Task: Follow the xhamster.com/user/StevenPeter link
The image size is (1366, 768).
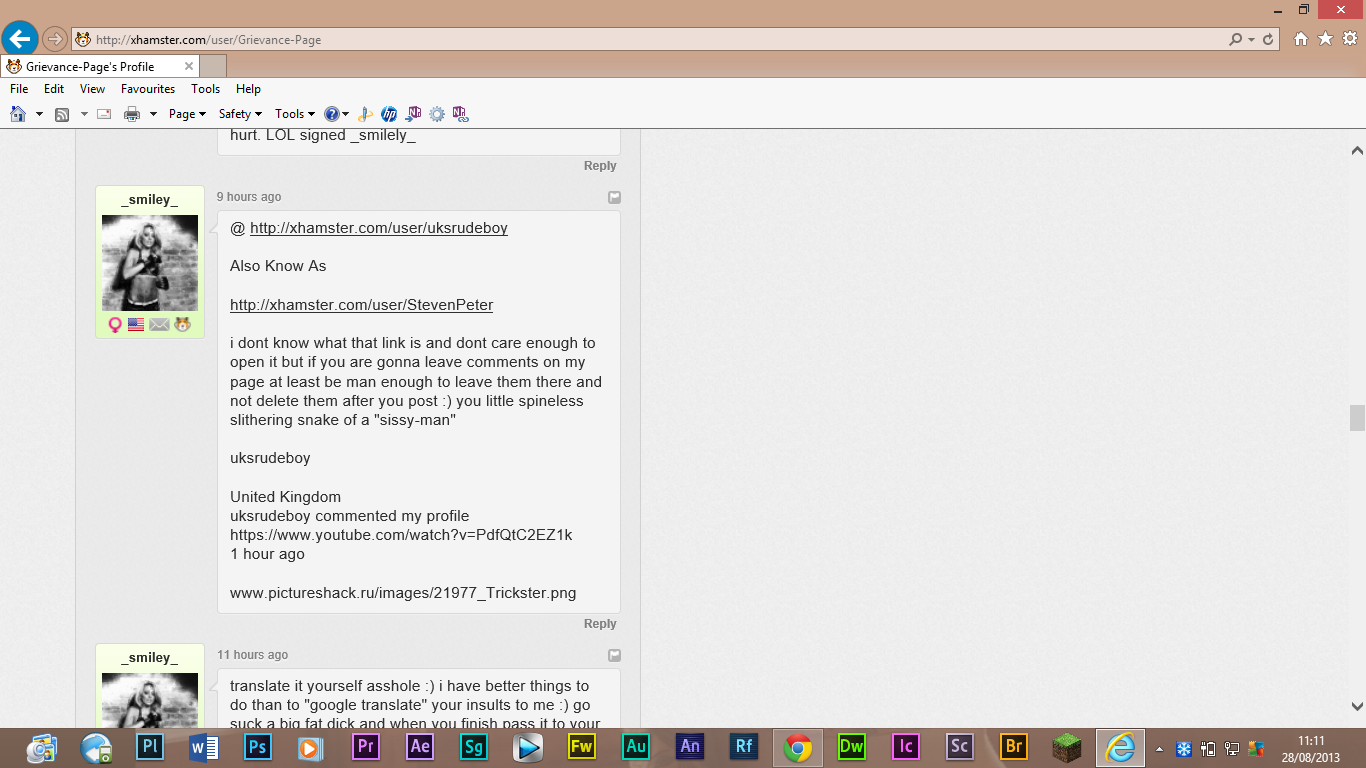Action: [361, 305]
